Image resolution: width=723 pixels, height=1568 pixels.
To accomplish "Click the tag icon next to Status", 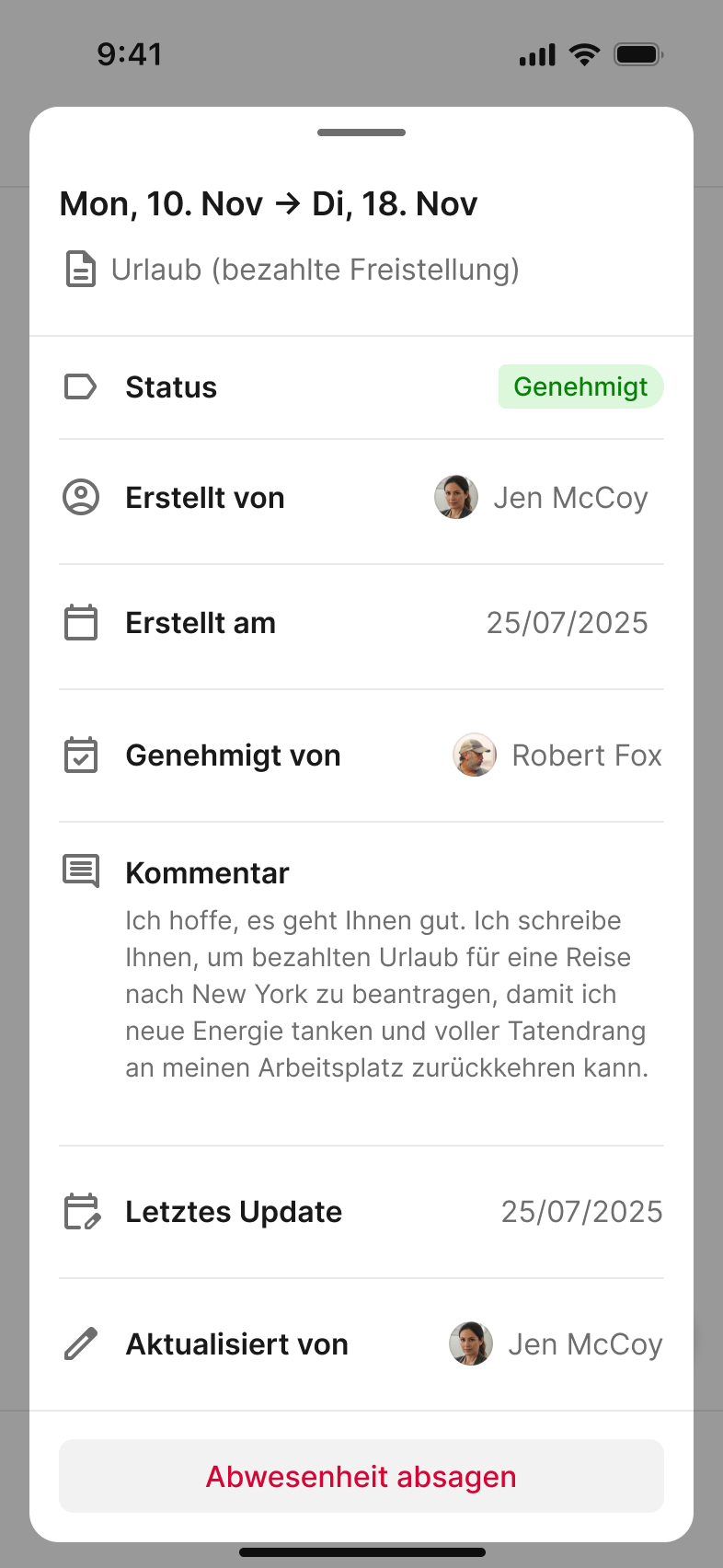I will [x=80, y=386].
